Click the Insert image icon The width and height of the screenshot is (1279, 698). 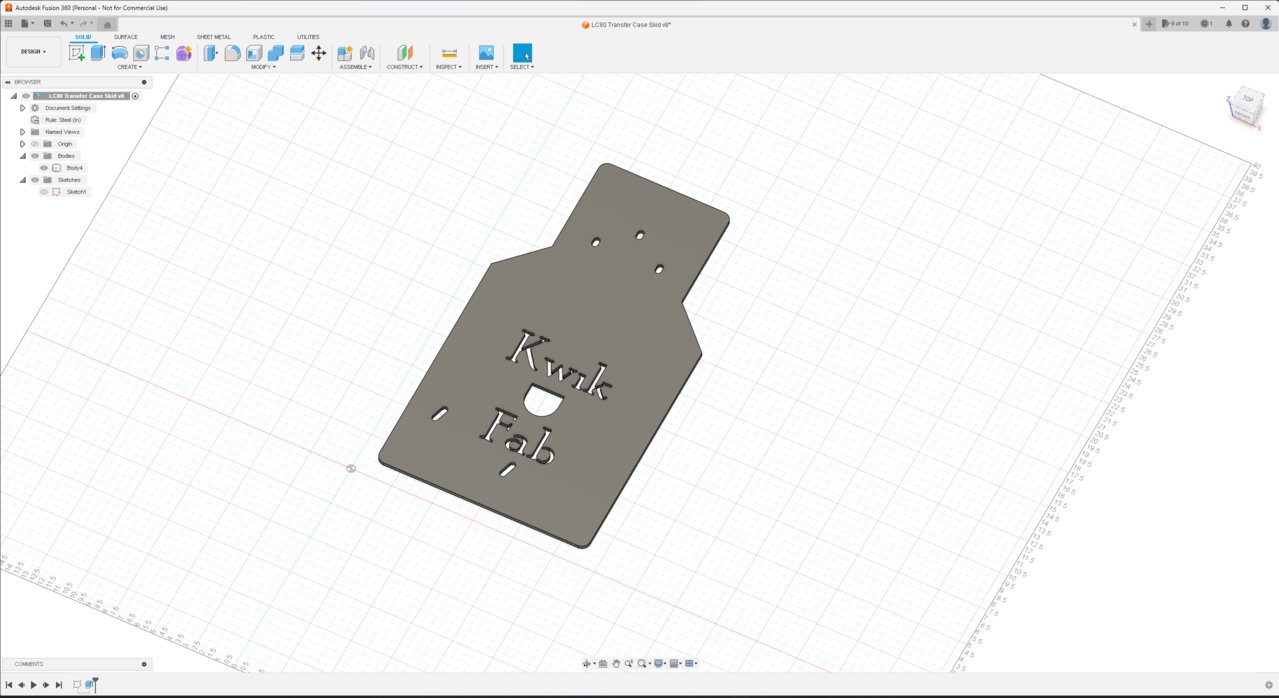tap(486, 53)
